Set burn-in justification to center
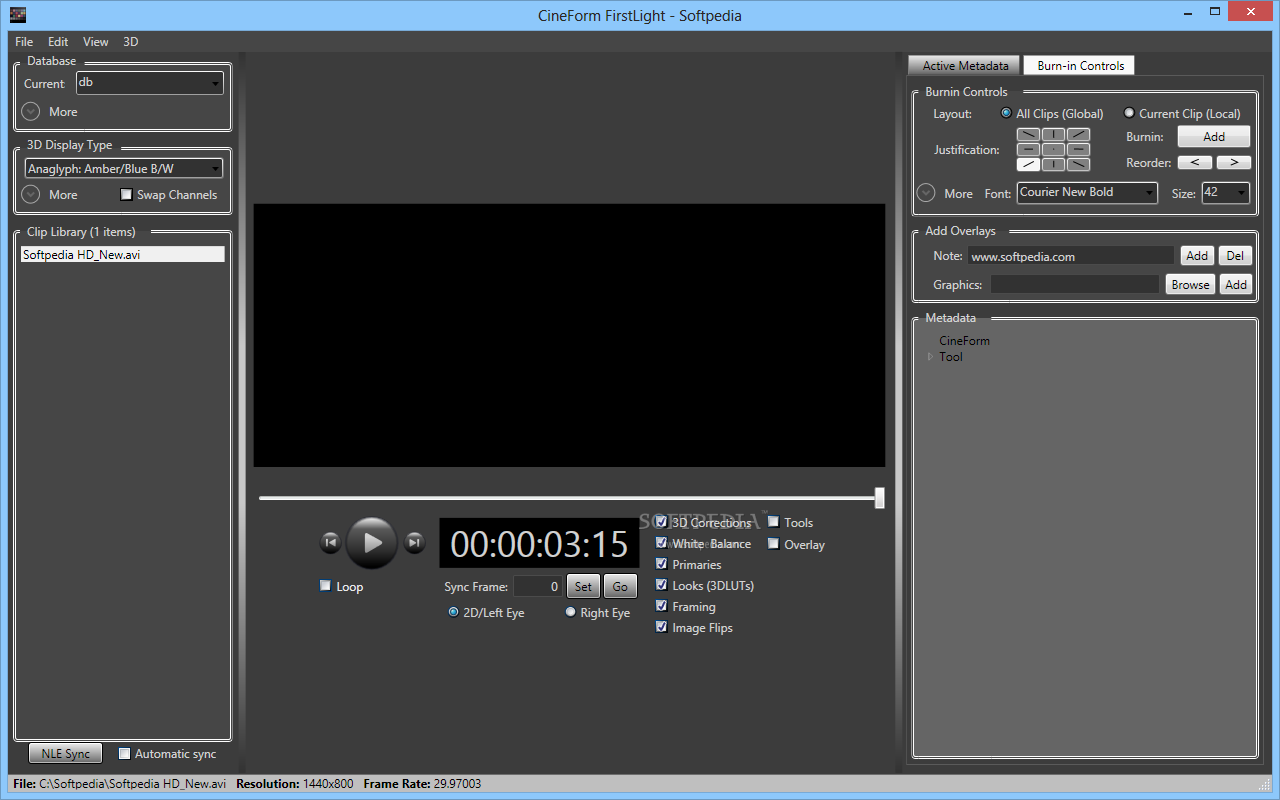The width and height of the screenshot is (1280, 800). pos(1053,149)
